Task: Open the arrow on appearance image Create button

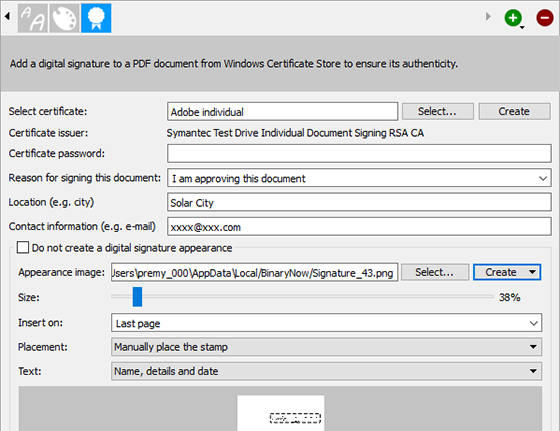Action: (532, 272)
